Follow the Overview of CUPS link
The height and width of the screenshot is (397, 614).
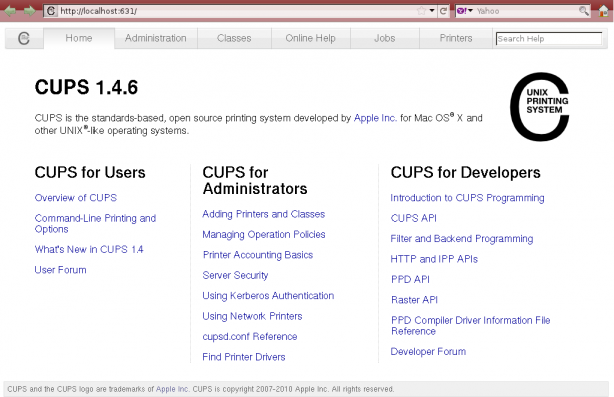pos(76,198)
